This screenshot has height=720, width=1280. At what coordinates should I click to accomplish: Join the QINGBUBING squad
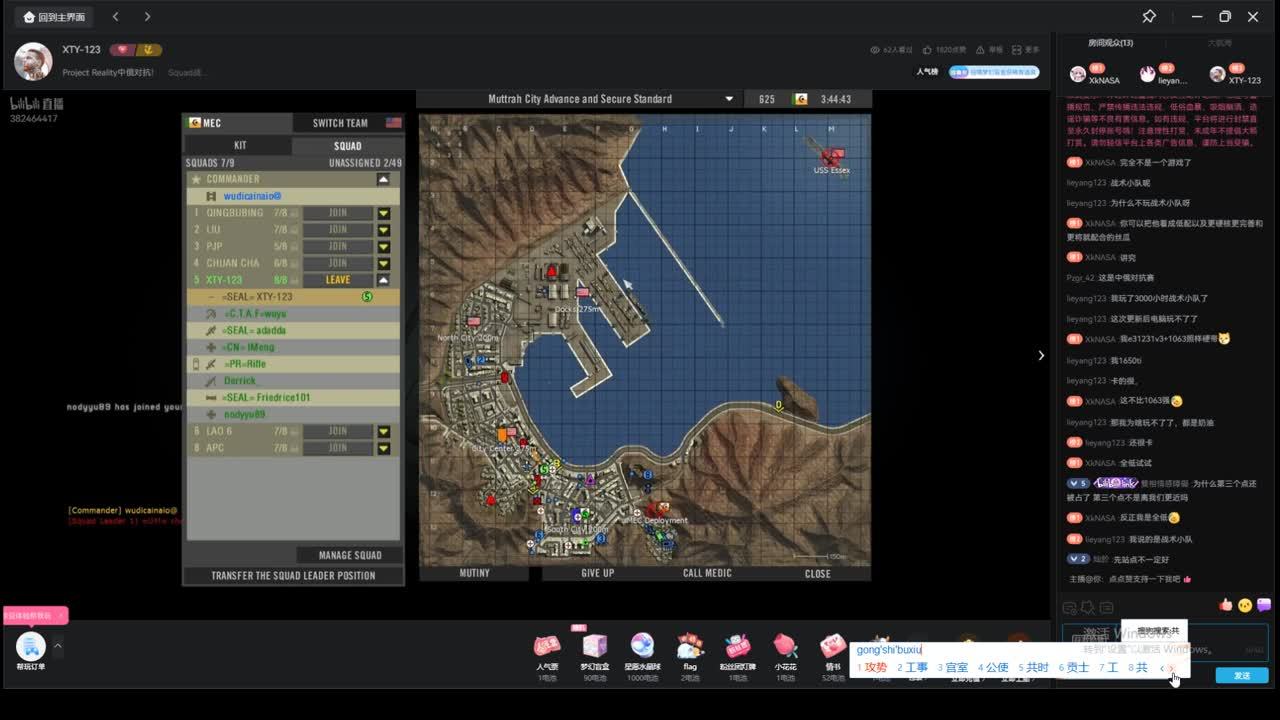[338, 213]
